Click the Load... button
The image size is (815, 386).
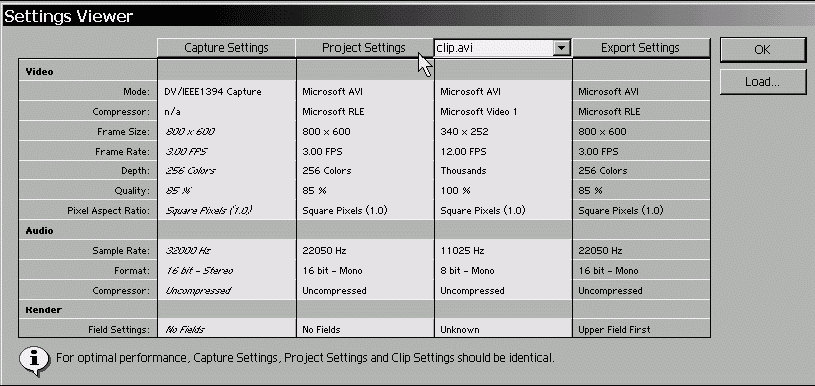(763, 82)
